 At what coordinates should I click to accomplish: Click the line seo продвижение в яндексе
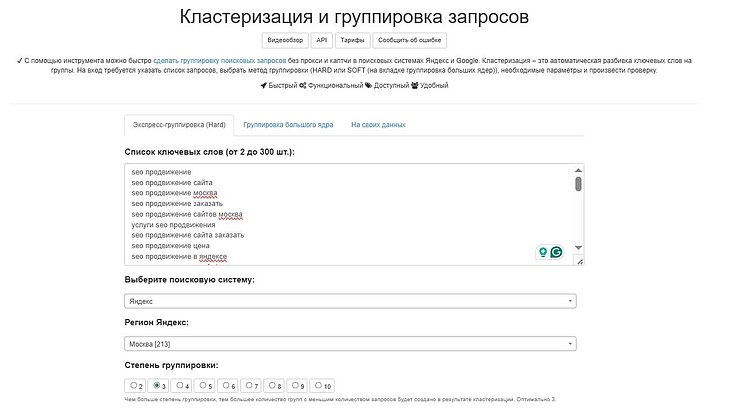[179, 256]
